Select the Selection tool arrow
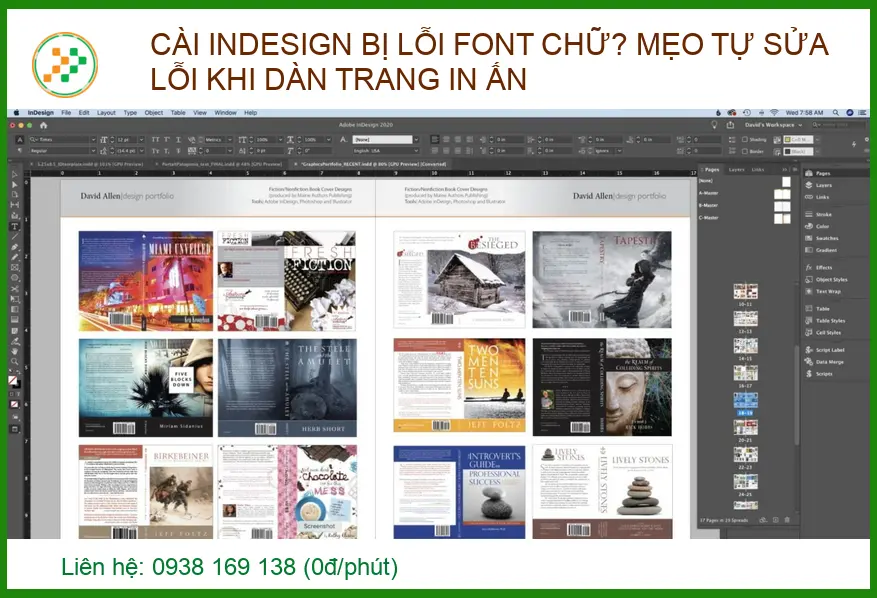This screenshot has width=877, height=598. pyautogui.click(x=15, y=174)
